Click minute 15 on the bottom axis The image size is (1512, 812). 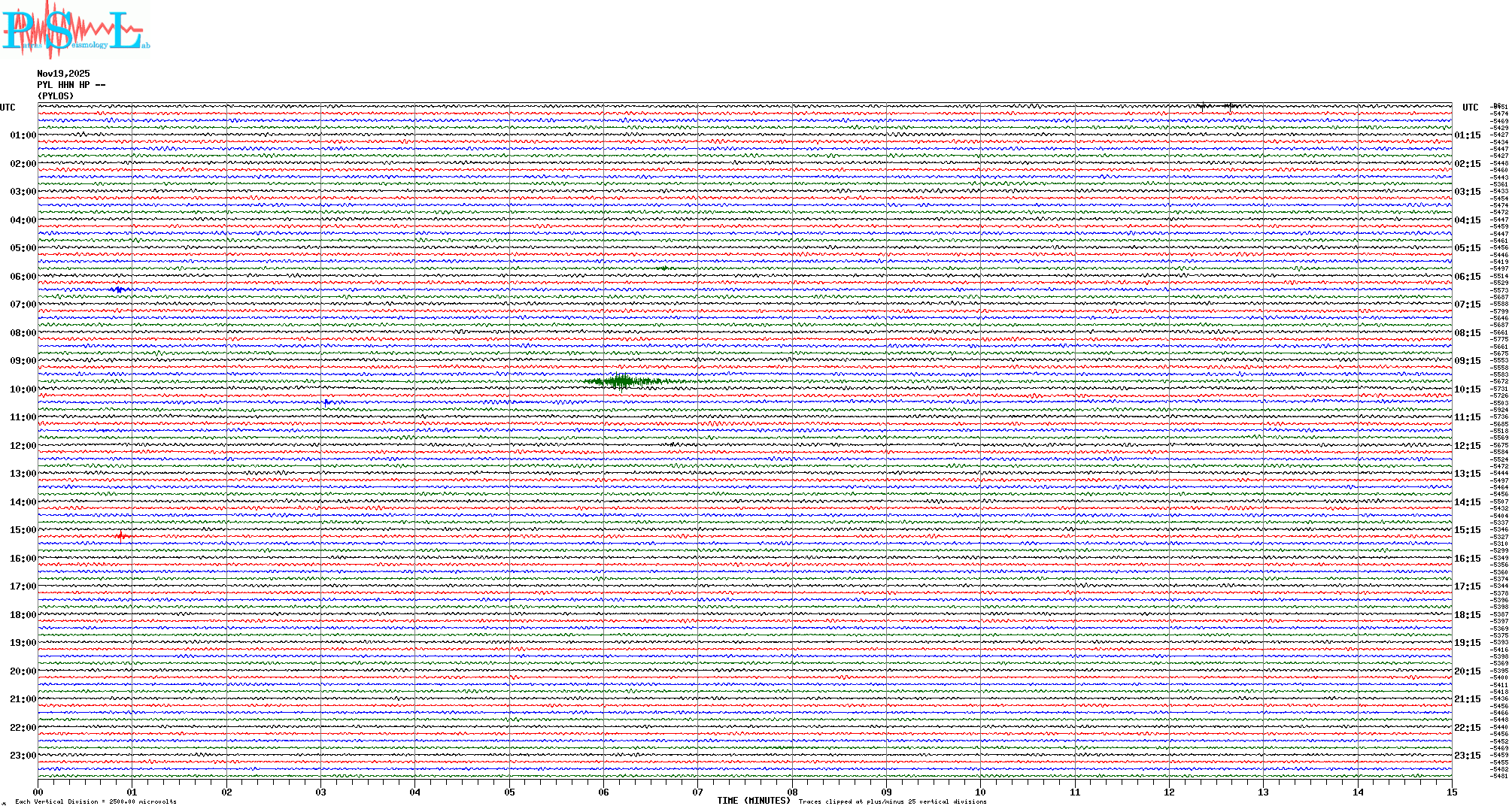[x=1451, y=792]
